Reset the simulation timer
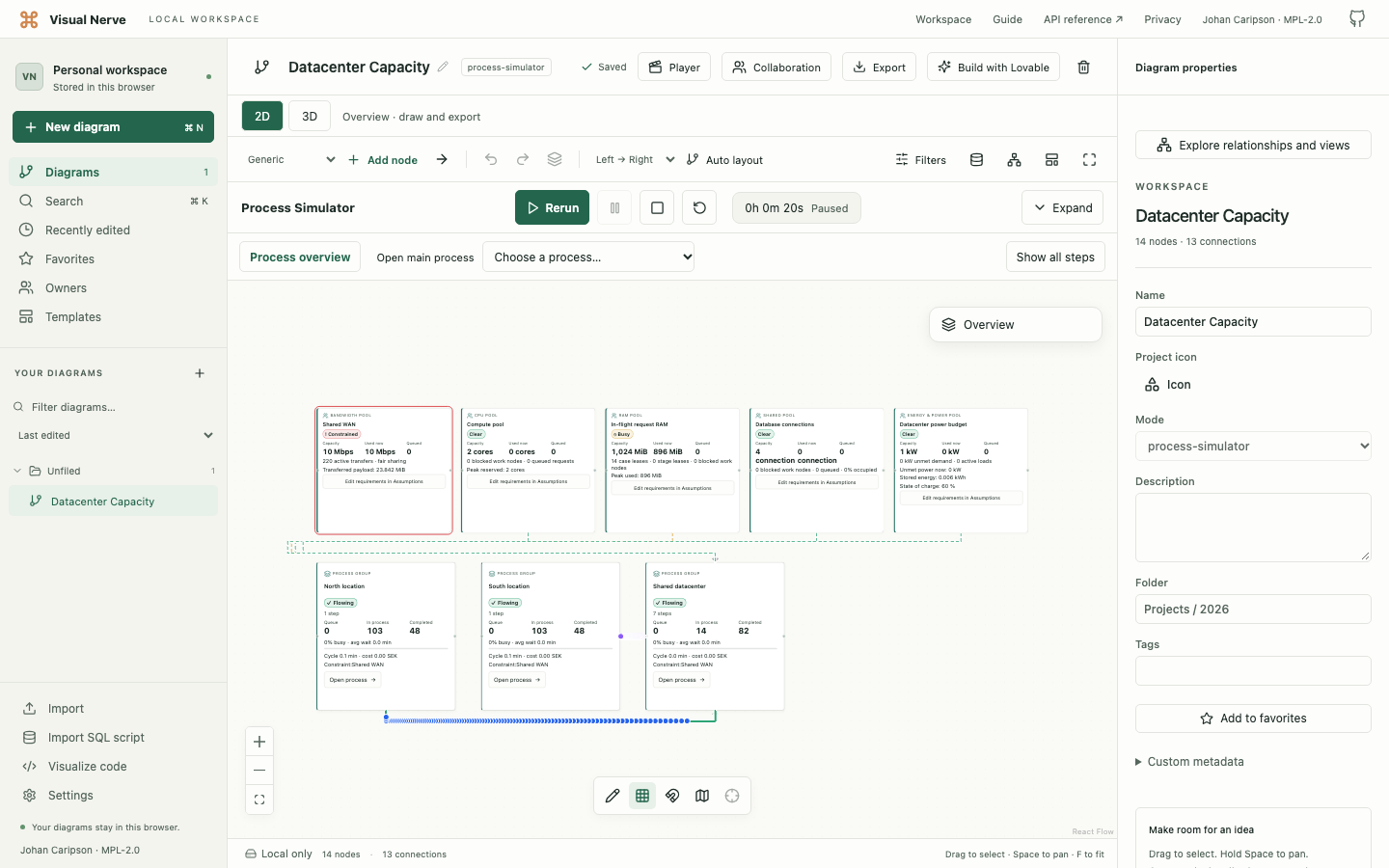 point(699,207)
